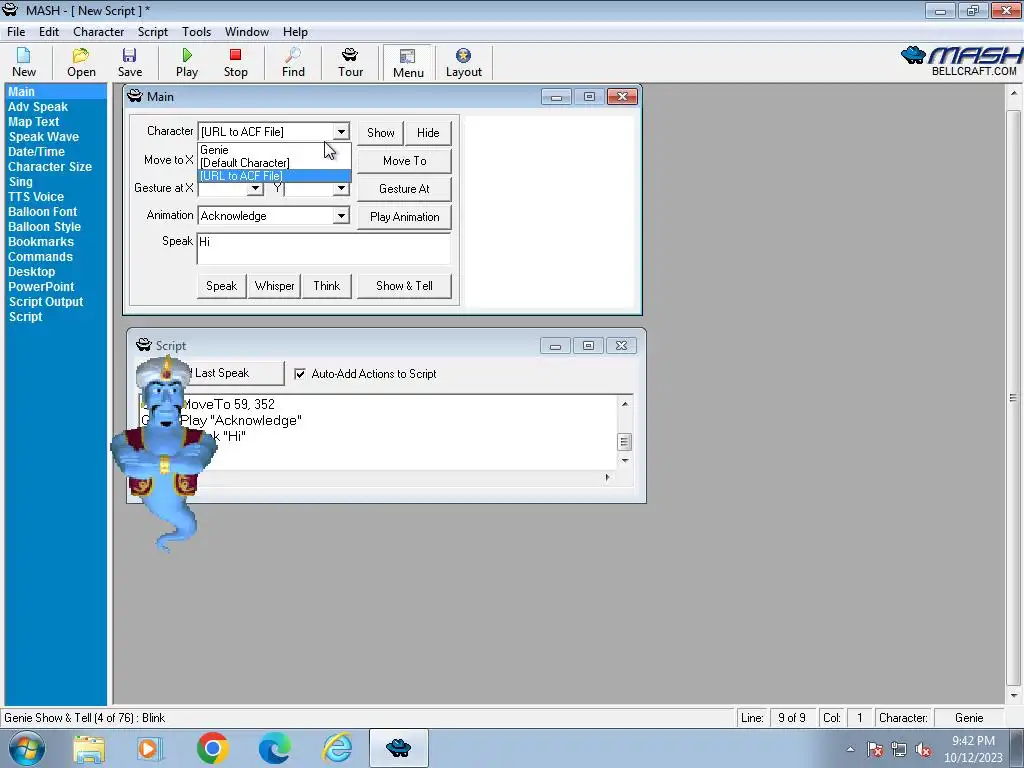The width and height of the screenshot is (1024, 768).
Task: Expand the Gesture at Y dropdown
Action: (x=341, y=189)
